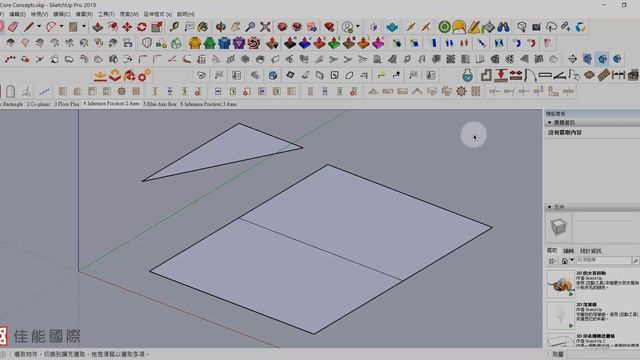Open the 繪圖(R) menu

point(84,14)
